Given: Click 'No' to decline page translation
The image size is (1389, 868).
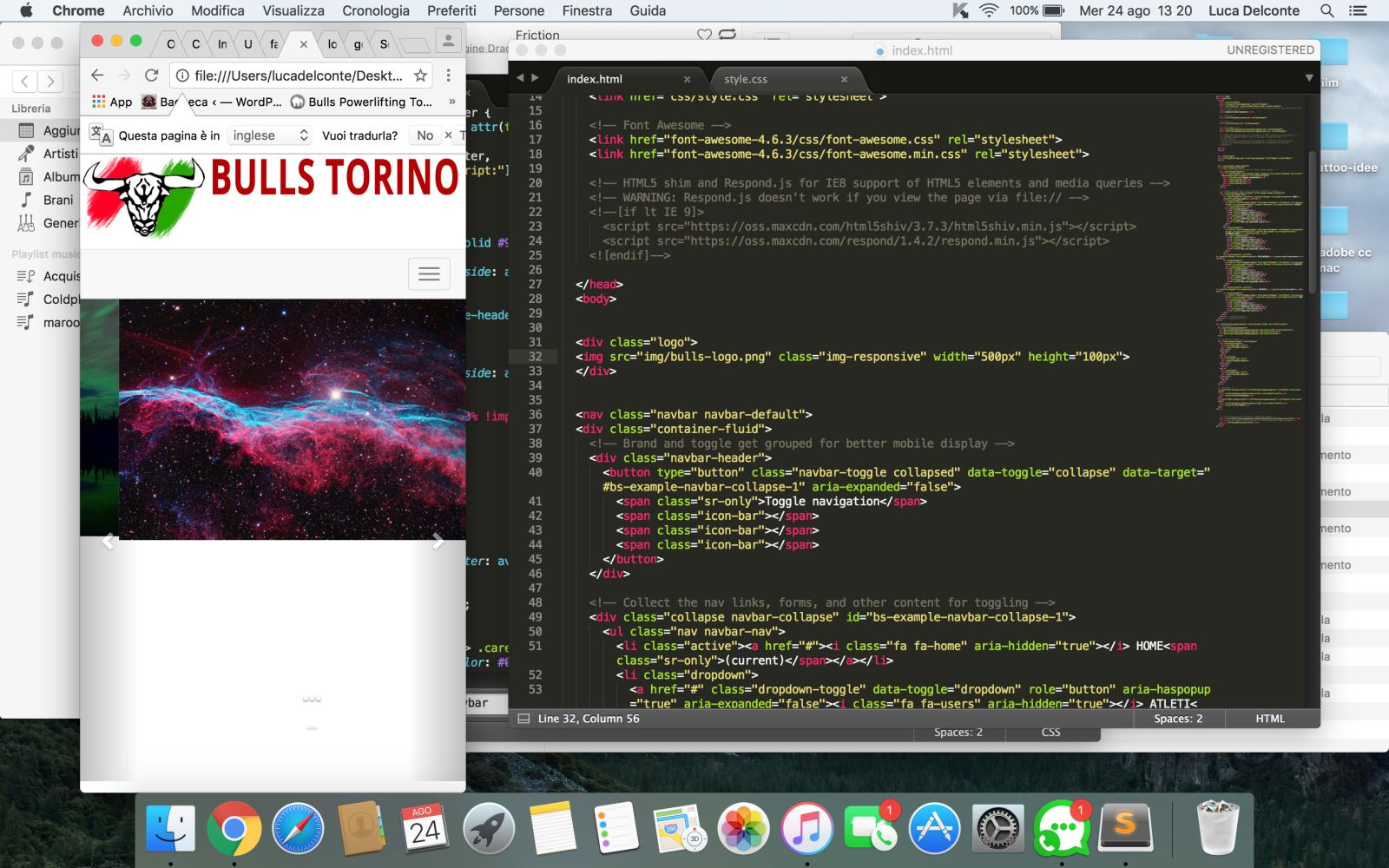Looking at the screenshot, I should (x=425, y=135).
